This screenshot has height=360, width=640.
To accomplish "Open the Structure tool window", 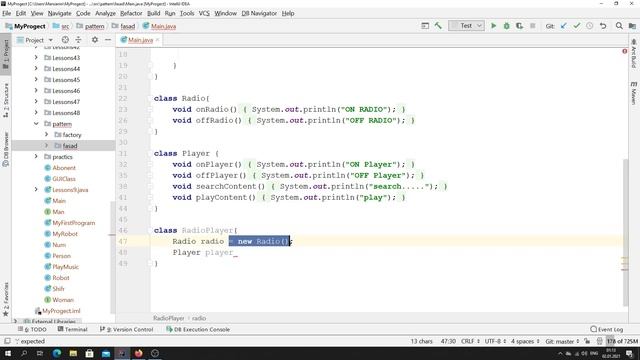I will (x=6, y=100).
